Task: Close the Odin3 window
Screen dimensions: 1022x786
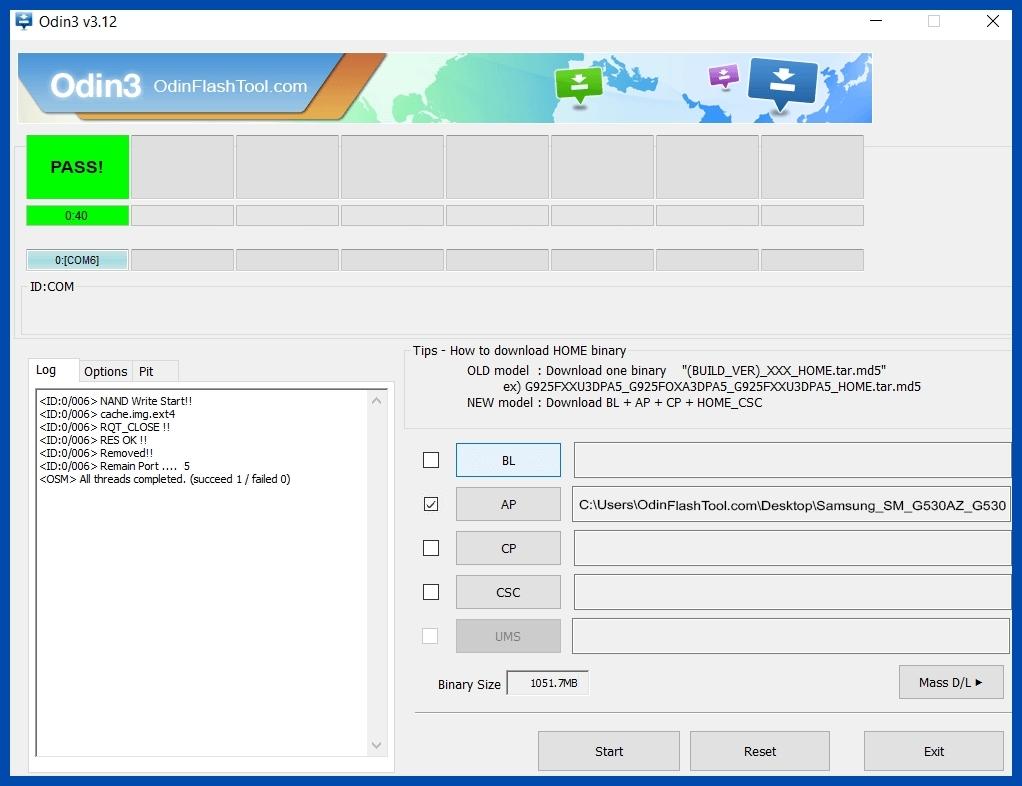Action: (993, 21)
